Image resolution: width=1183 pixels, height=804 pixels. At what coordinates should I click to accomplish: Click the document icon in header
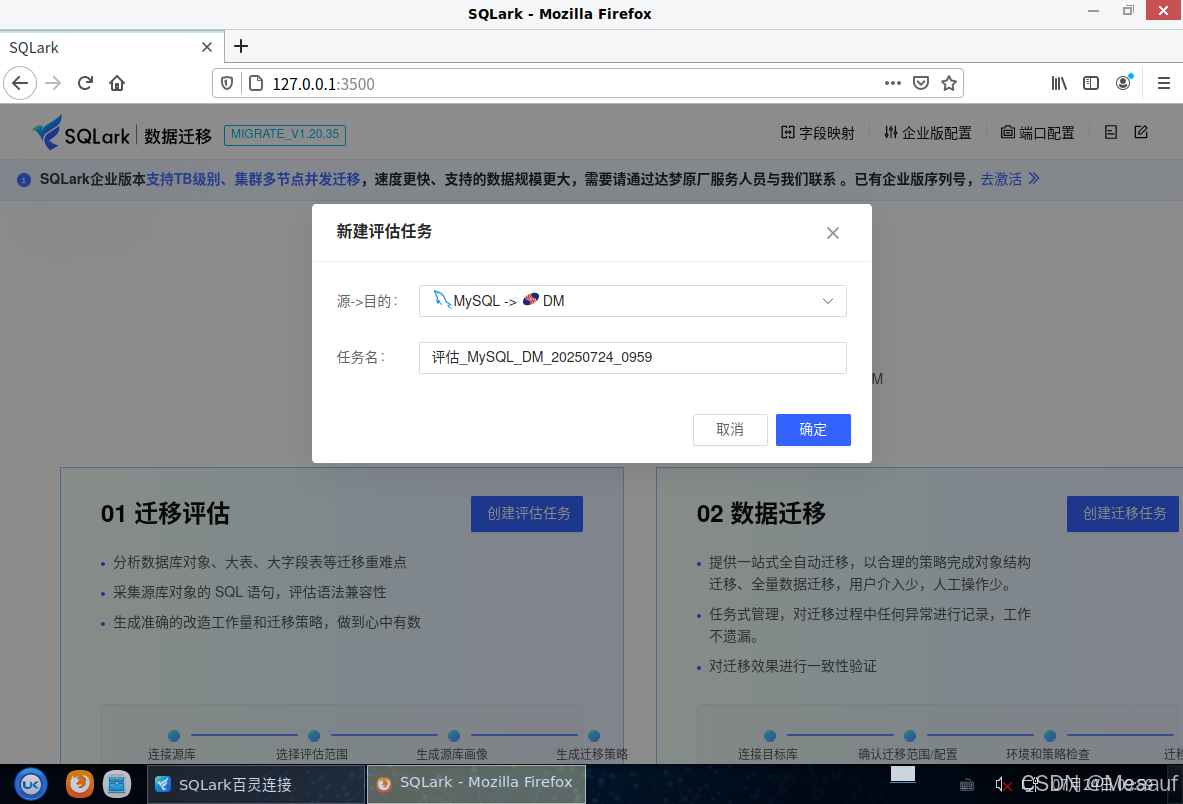1111,133
